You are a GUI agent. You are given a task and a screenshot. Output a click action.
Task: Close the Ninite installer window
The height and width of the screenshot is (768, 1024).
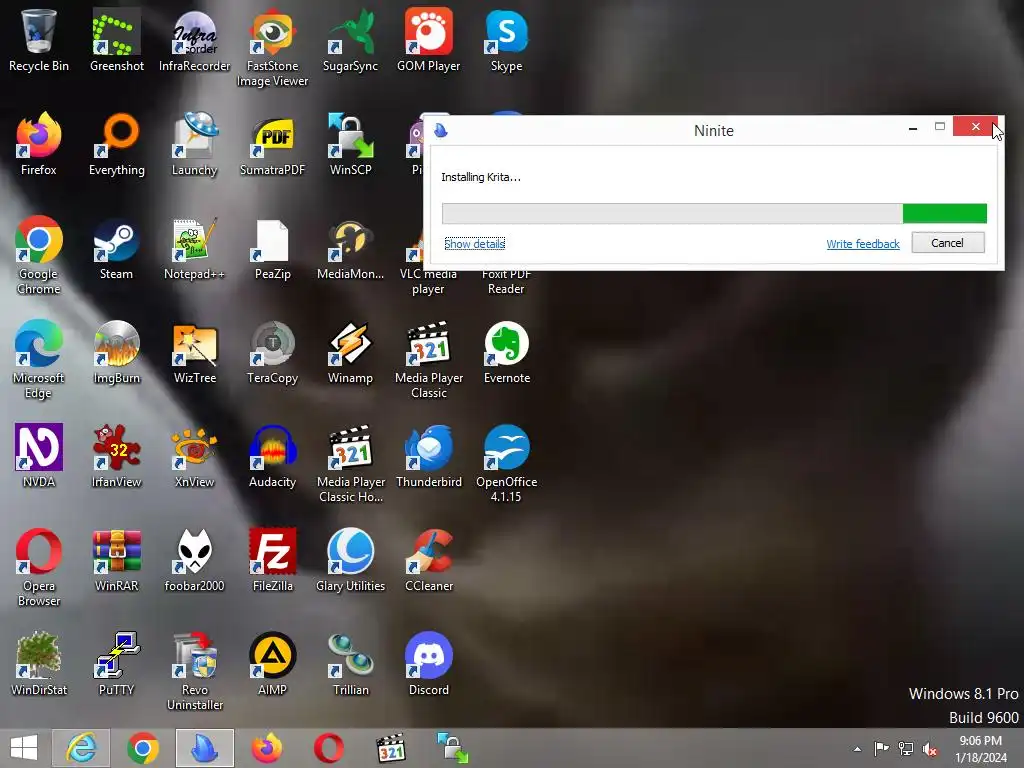pos(975,126)
